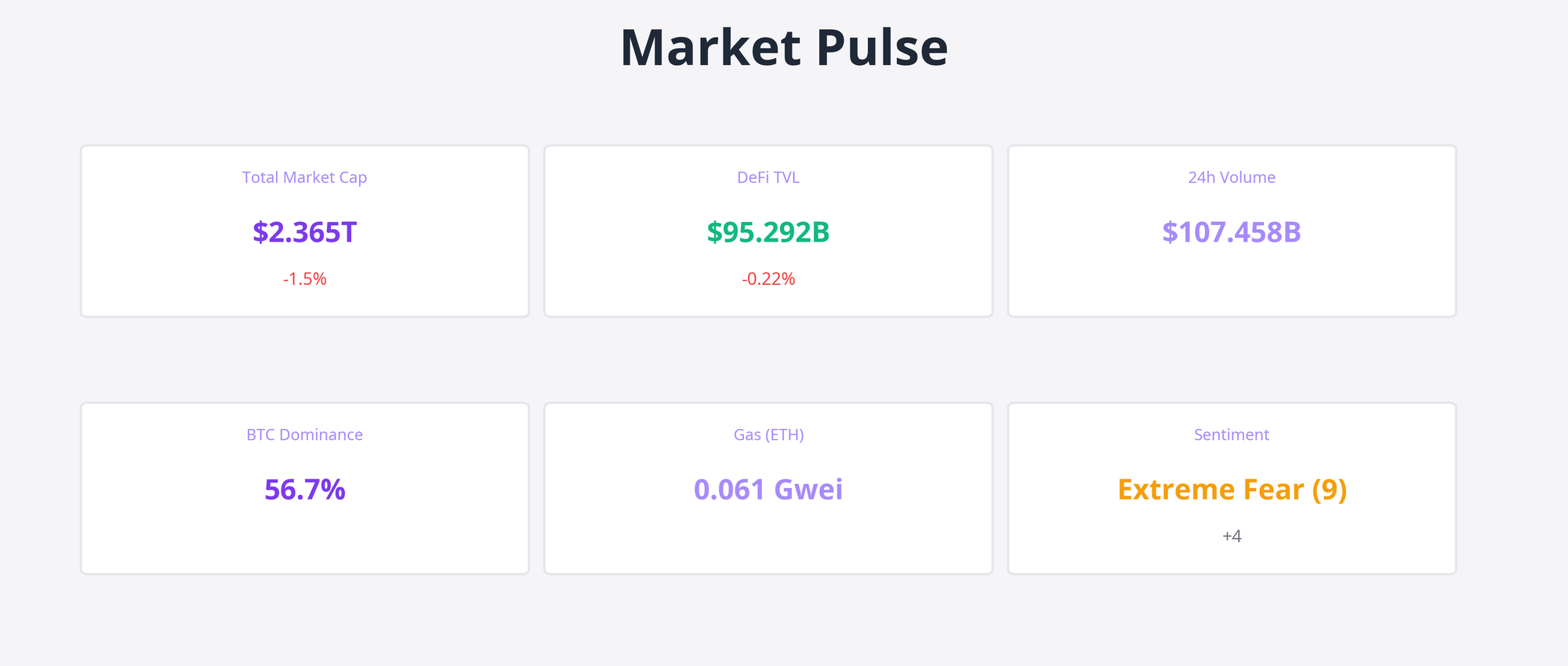Select the 56.7% dominance value
The width and height of the screenshot is (1568, 666).
coord(304,489)
